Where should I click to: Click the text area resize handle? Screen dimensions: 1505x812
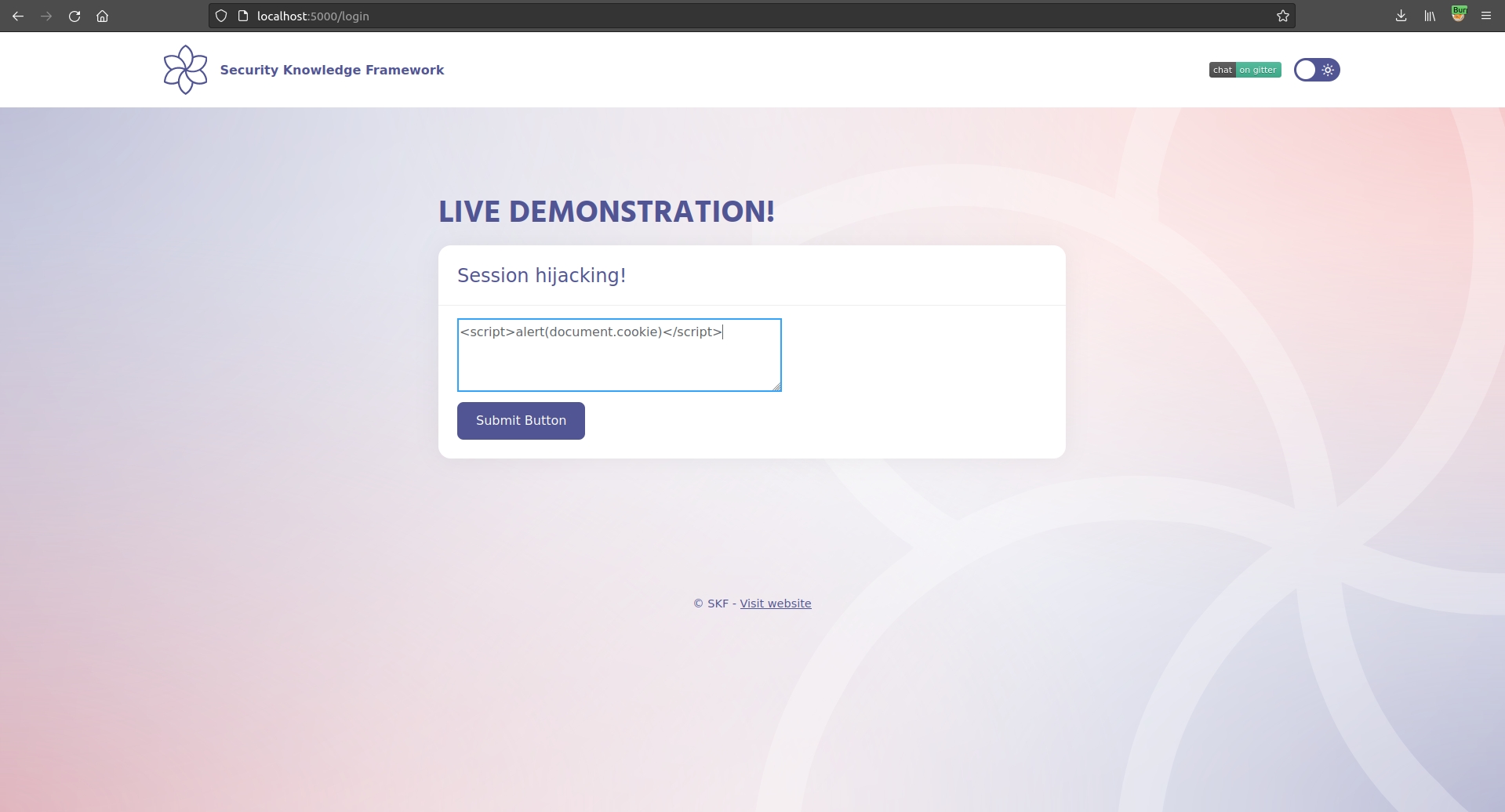click(776, 386)
